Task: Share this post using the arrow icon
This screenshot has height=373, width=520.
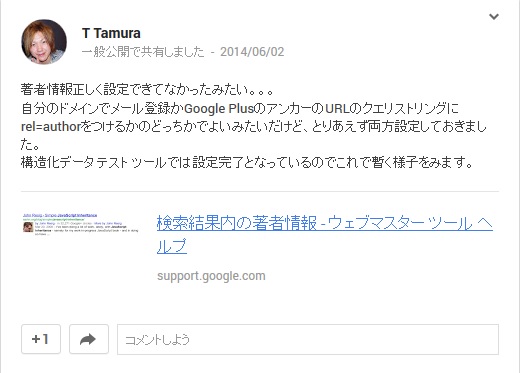Action: coord(89,339)
